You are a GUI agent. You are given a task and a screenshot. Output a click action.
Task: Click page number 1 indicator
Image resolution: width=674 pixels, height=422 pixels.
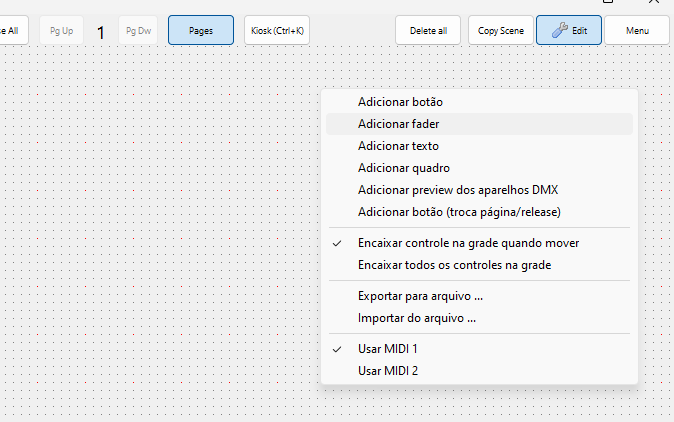tap(101, 32)
